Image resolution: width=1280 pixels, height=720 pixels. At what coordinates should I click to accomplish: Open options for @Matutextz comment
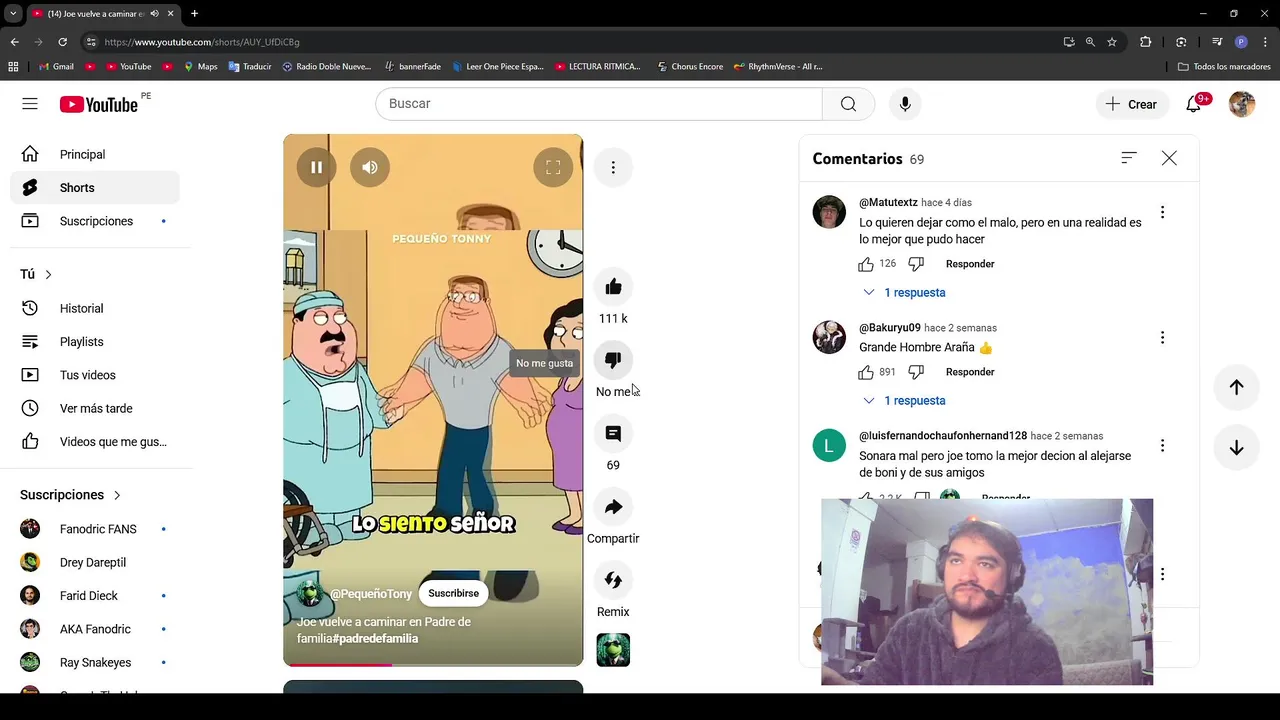1162,212
